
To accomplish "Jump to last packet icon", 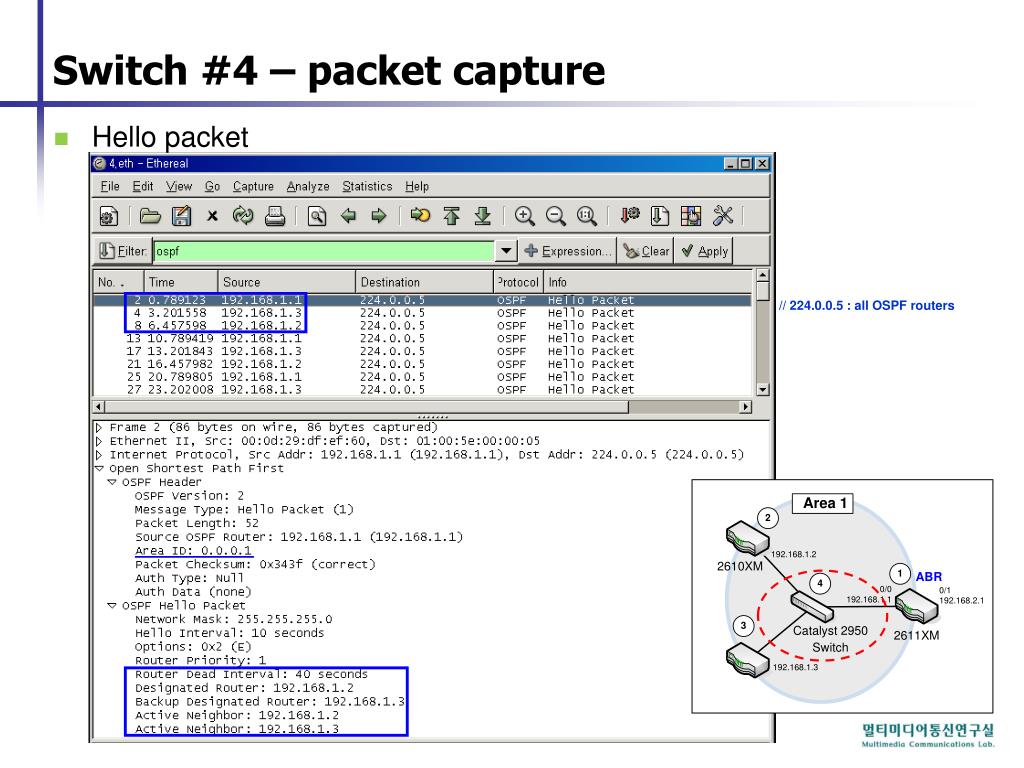I will click(483, 216).
